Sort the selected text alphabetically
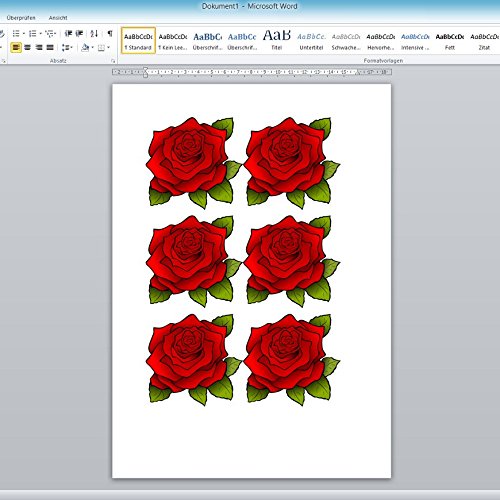500x500 pixels. click(94, 33)
